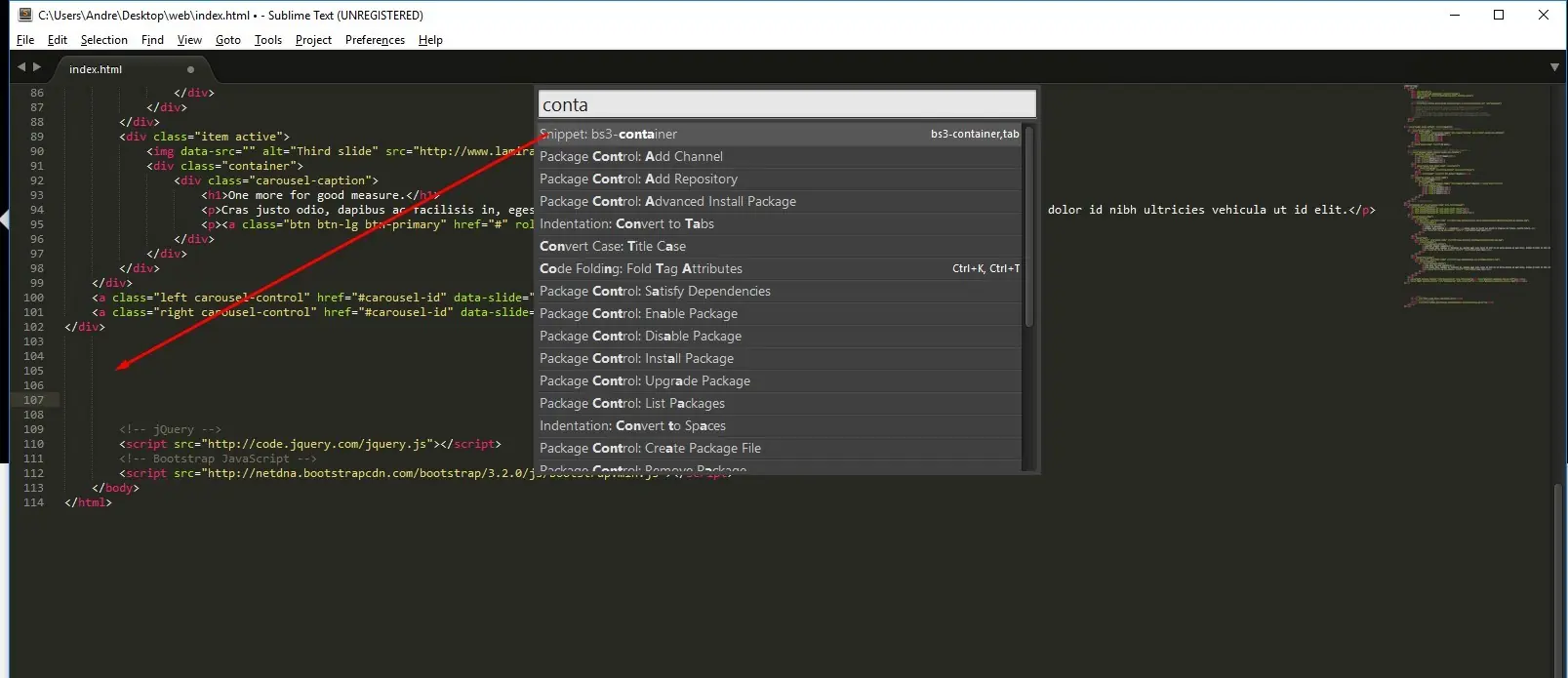Open the Help menu

[x=430, y=40]
